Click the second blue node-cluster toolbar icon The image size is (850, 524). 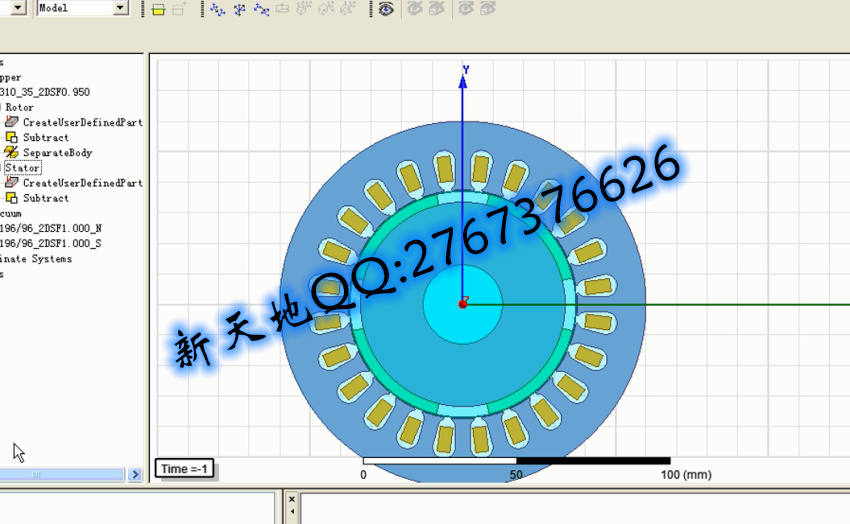tap(239, 9)
